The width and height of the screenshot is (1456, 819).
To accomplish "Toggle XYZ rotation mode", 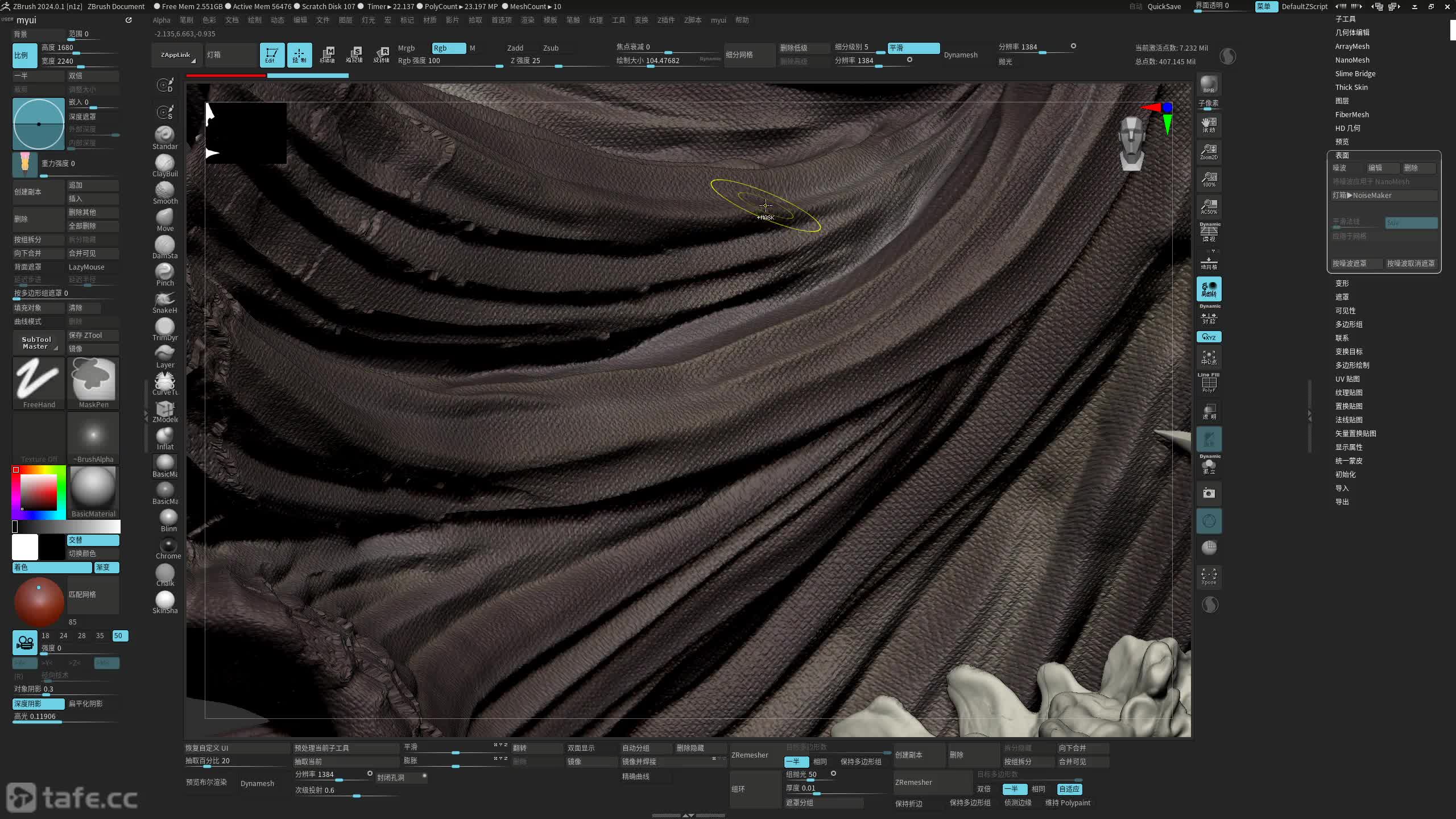I will click(x=1209, y=337).
